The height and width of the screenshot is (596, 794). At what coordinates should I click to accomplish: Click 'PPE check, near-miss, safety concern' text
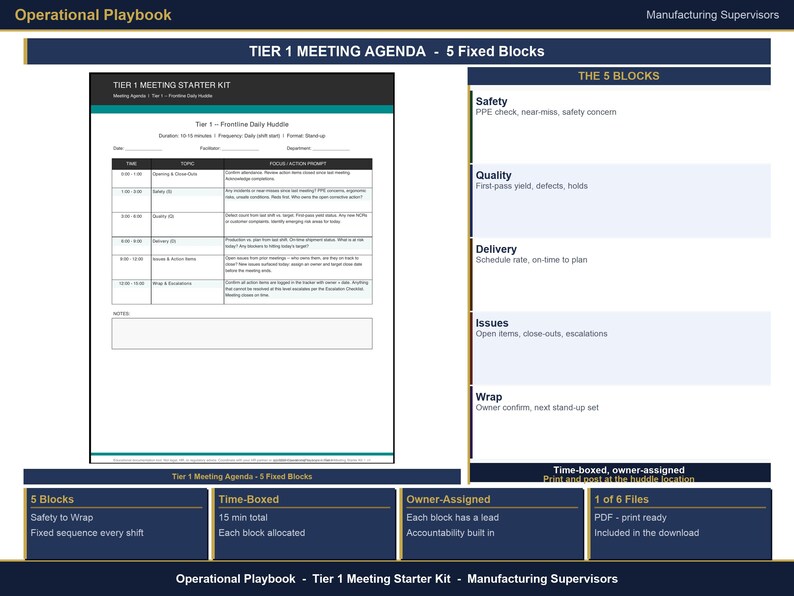coord(546,112)
